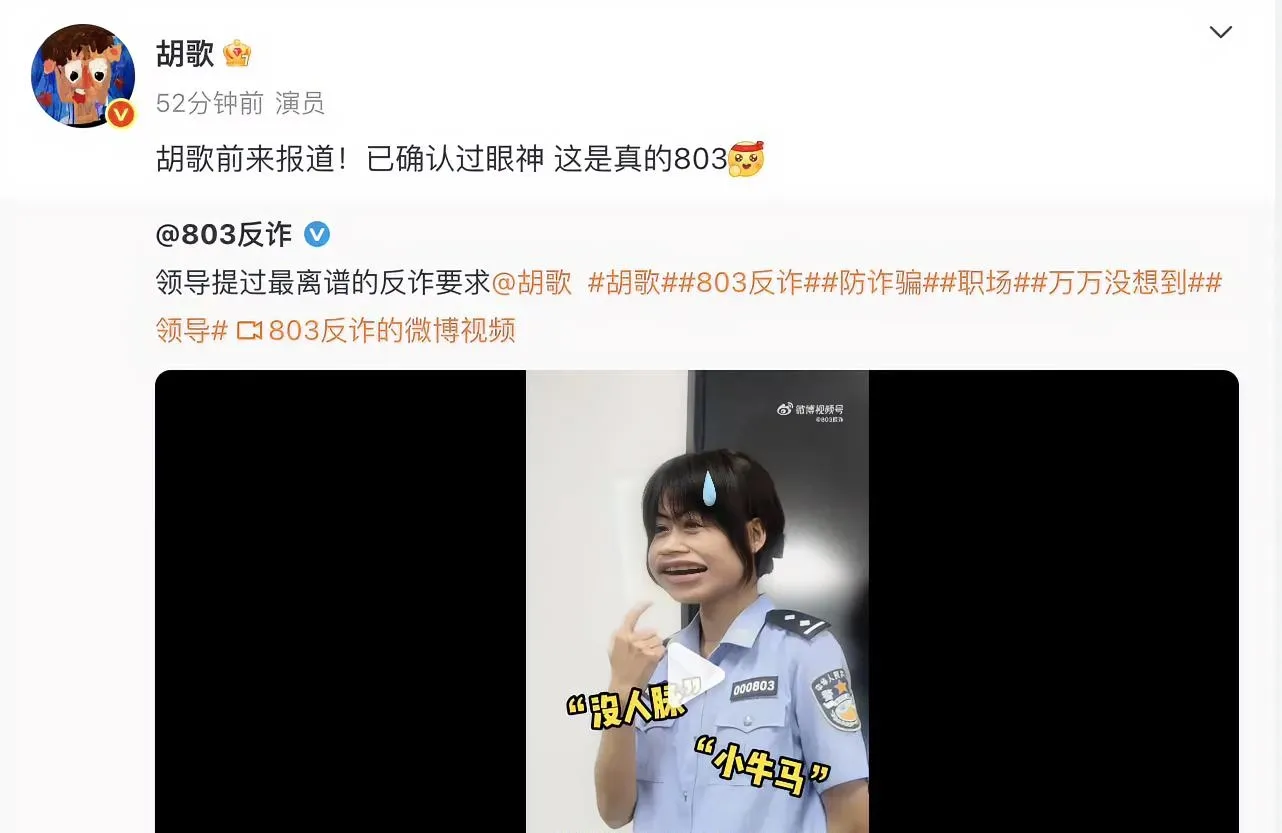Click the crown membership icon beside 胡歌
Image resolution: width=1282 pixels, height=833 pixels.
[237, 53]
